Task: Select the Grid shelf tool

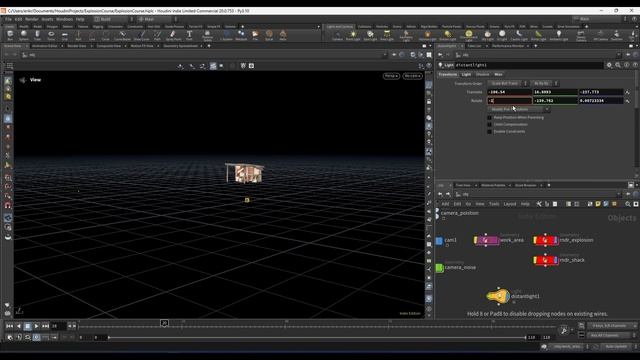Action: [x=64, y=35]
